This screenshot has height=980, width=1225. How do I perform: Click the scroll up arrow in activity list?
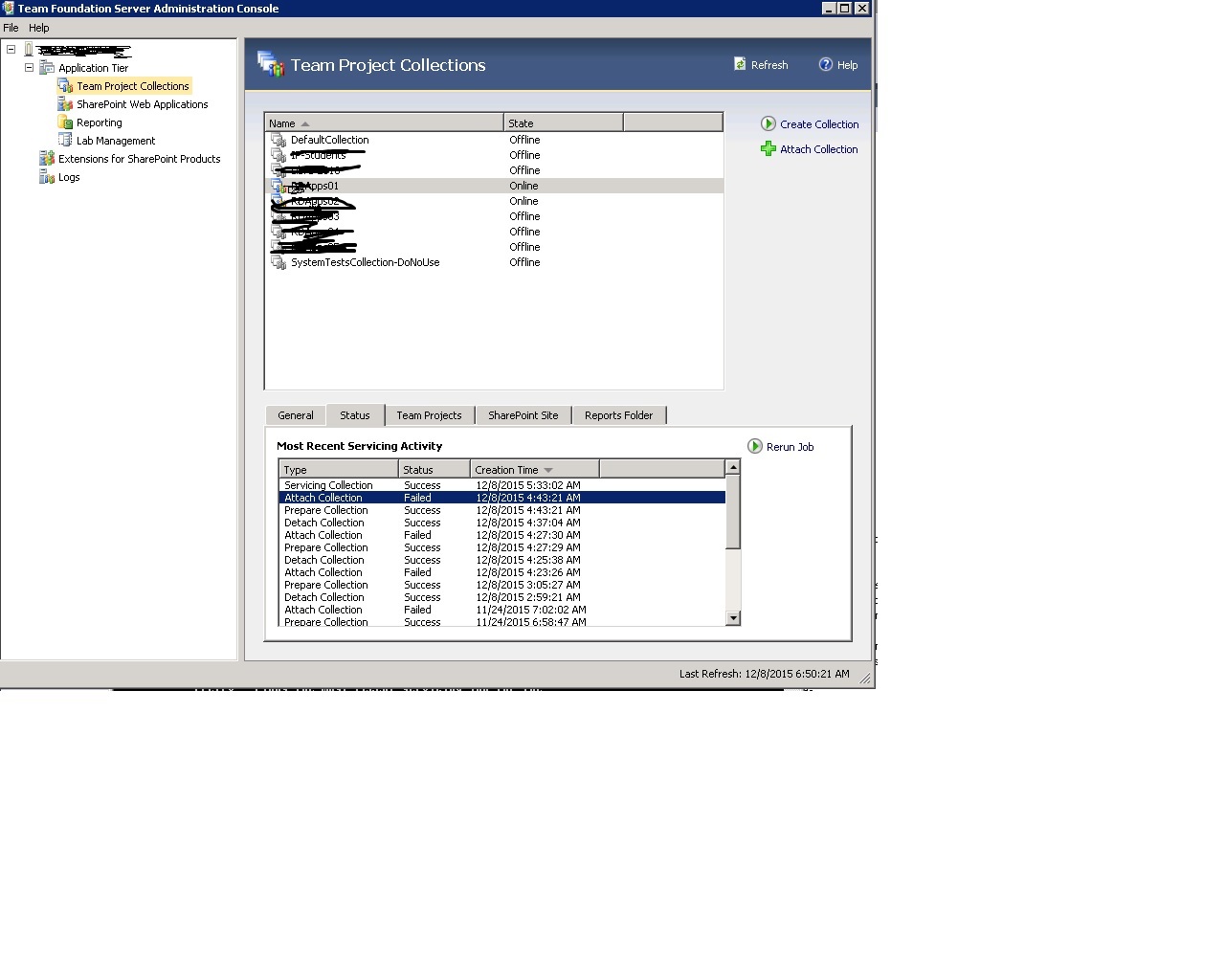[x=733, y=467]
